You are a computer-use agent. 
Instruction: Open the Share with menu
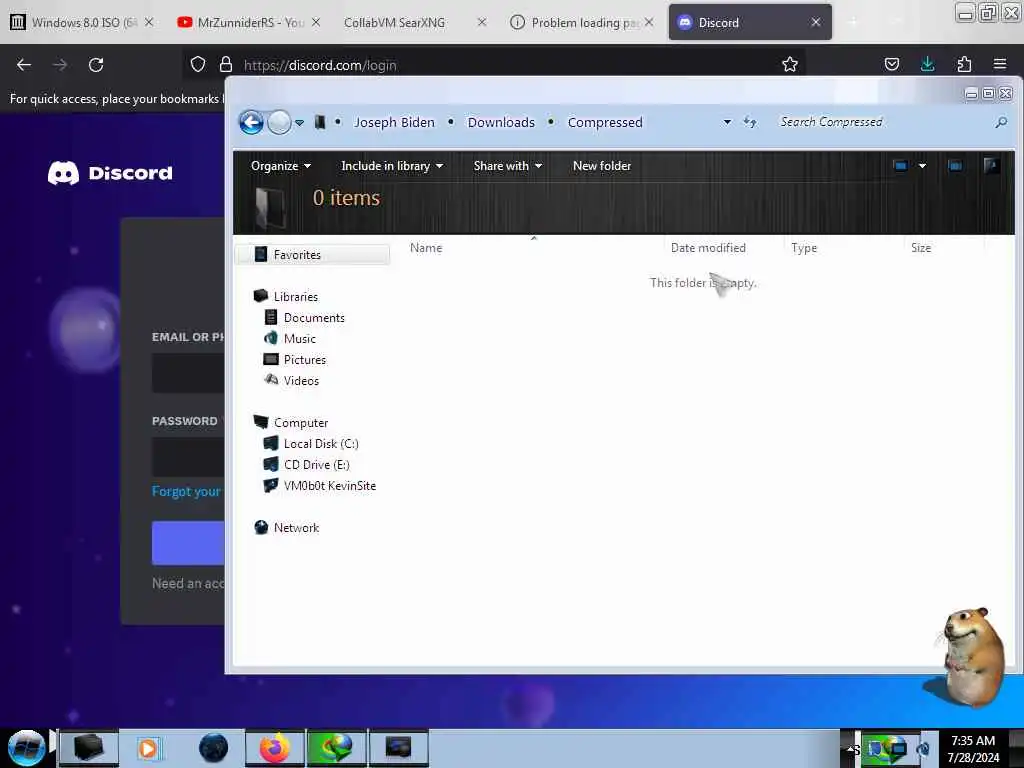pos(507,166)
